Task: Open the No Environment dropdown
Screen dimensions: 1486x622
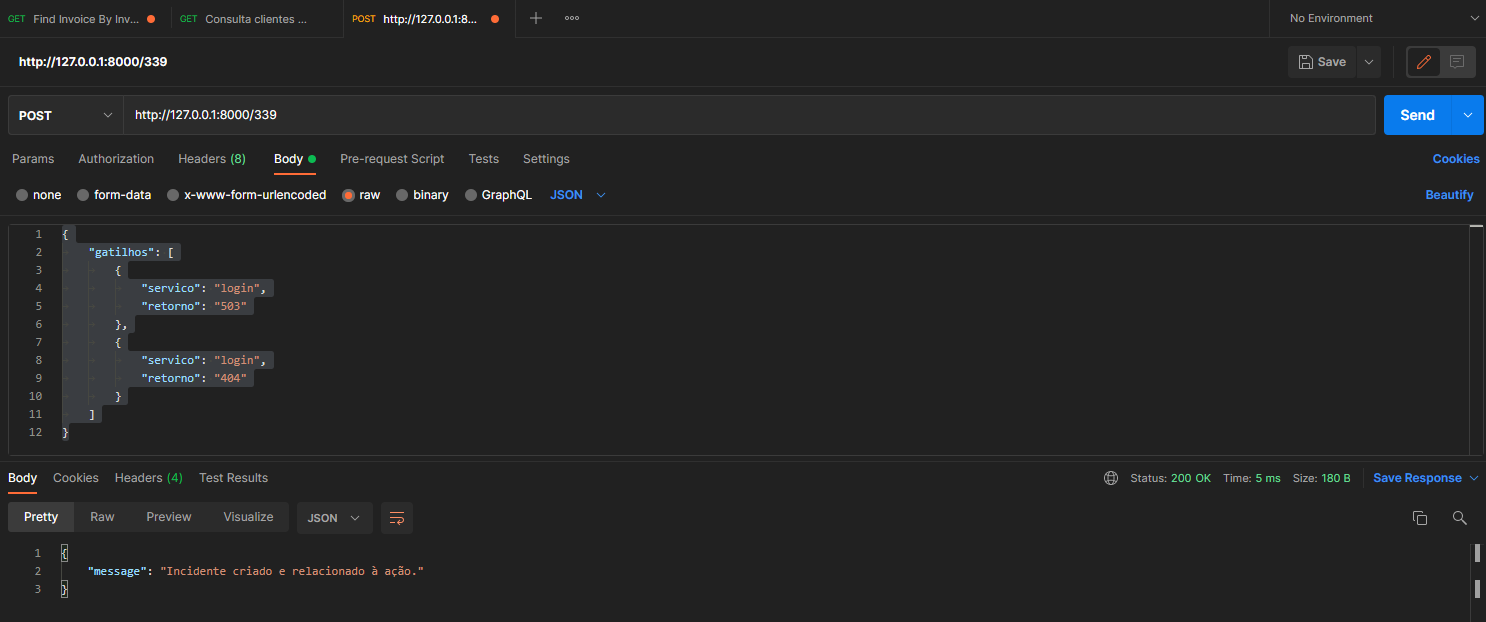Action: [x=1377, y=18]
